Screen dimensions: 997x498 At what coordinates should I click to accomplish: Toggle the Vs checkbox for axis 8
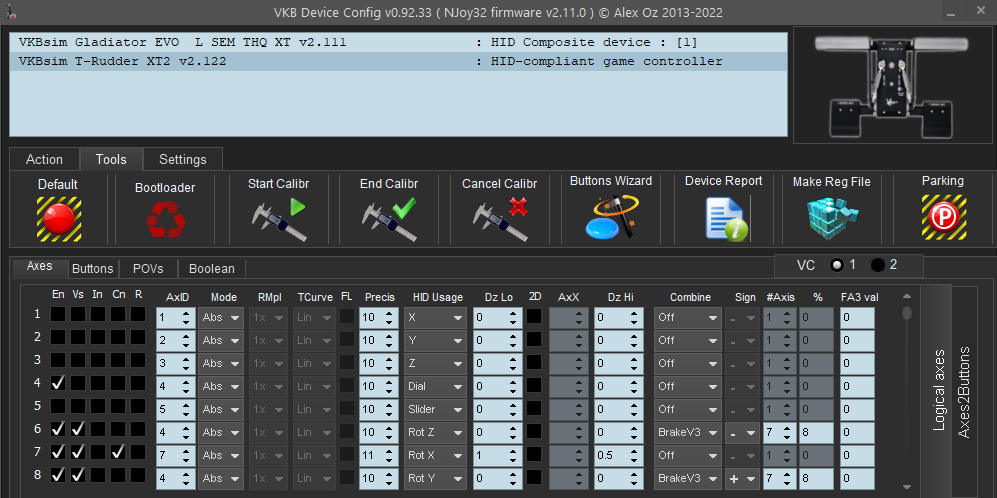pos(78,474)
